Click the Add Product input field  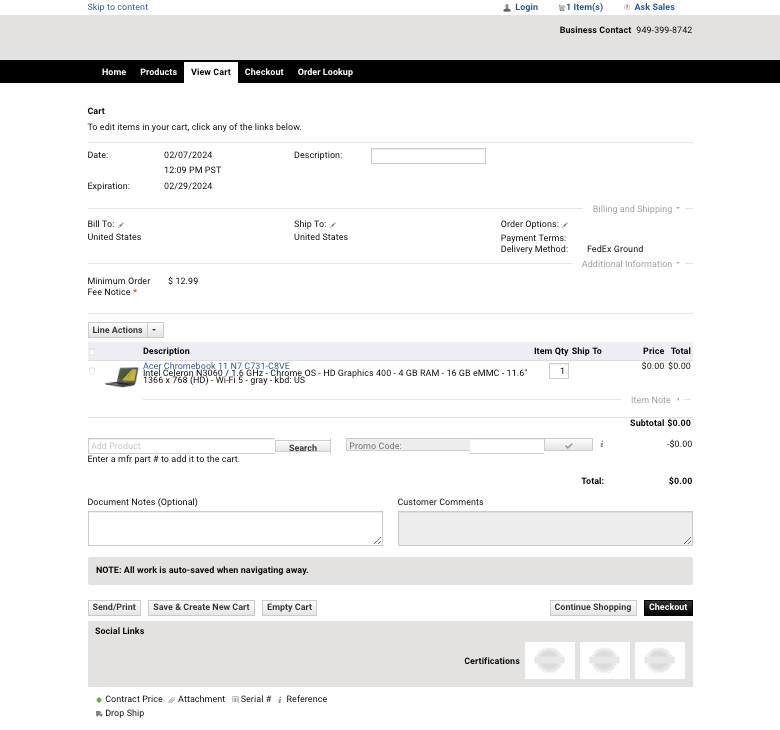[181, 446]
